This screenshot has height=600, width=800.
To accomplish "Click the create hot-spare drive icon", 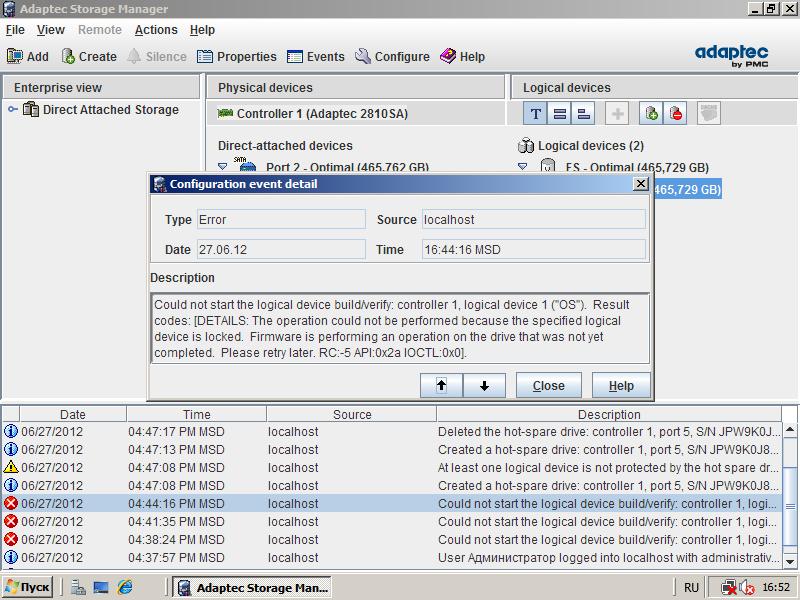I will pyautogui.click(x=651, y=114).
